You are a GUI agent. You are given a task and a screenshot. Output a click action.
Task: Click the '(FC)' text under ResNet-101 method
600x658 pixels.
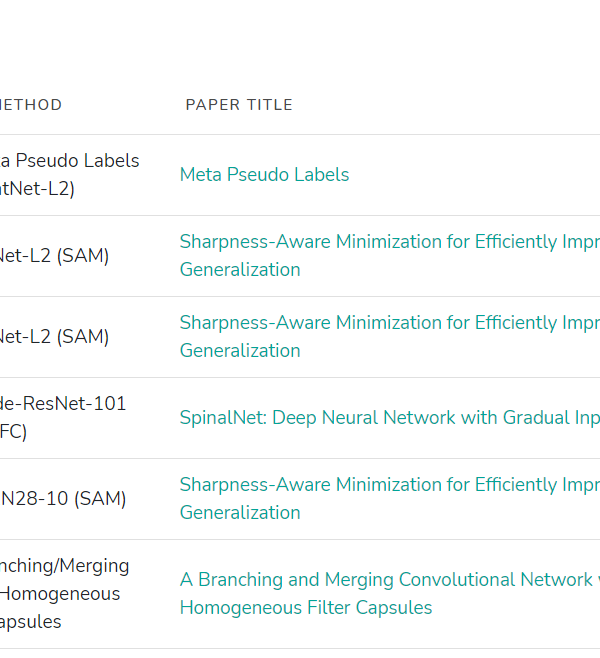click(14, 432)
